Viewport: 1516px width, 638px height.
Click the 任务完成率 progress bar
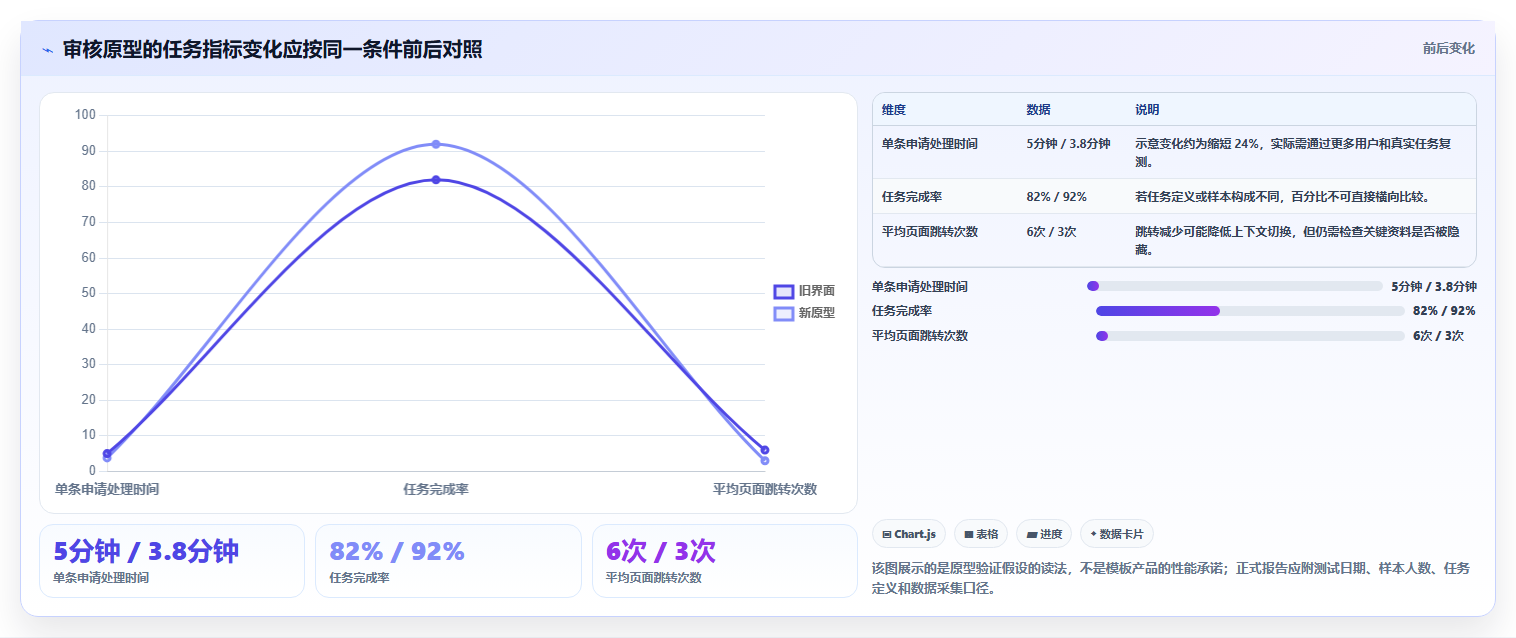coord(1250,310)
